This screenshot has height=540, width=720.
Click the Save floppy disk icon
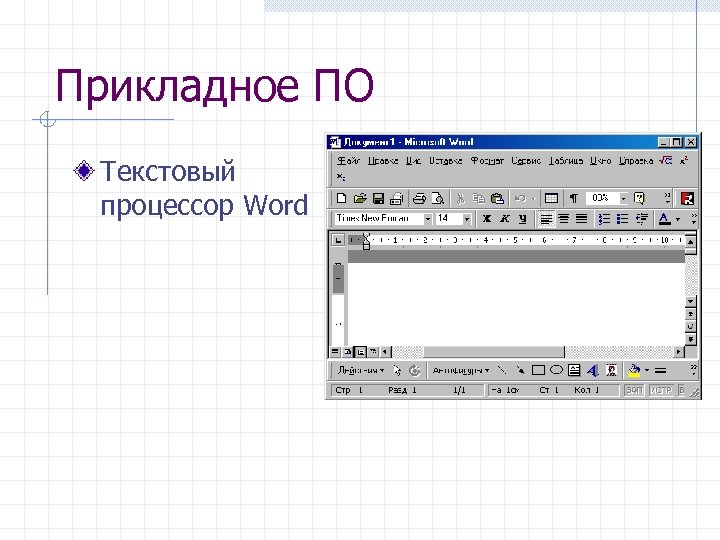(378, 198)
